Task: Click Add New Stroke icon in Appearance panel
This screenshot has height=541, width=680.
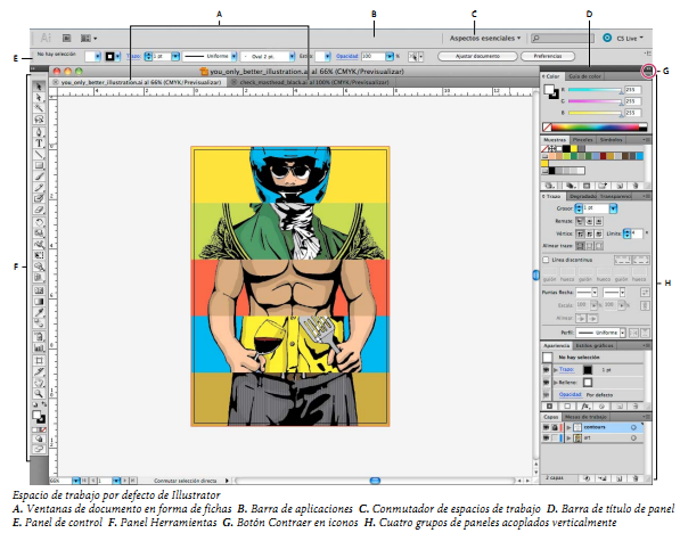Action: [x=549, y=407]
